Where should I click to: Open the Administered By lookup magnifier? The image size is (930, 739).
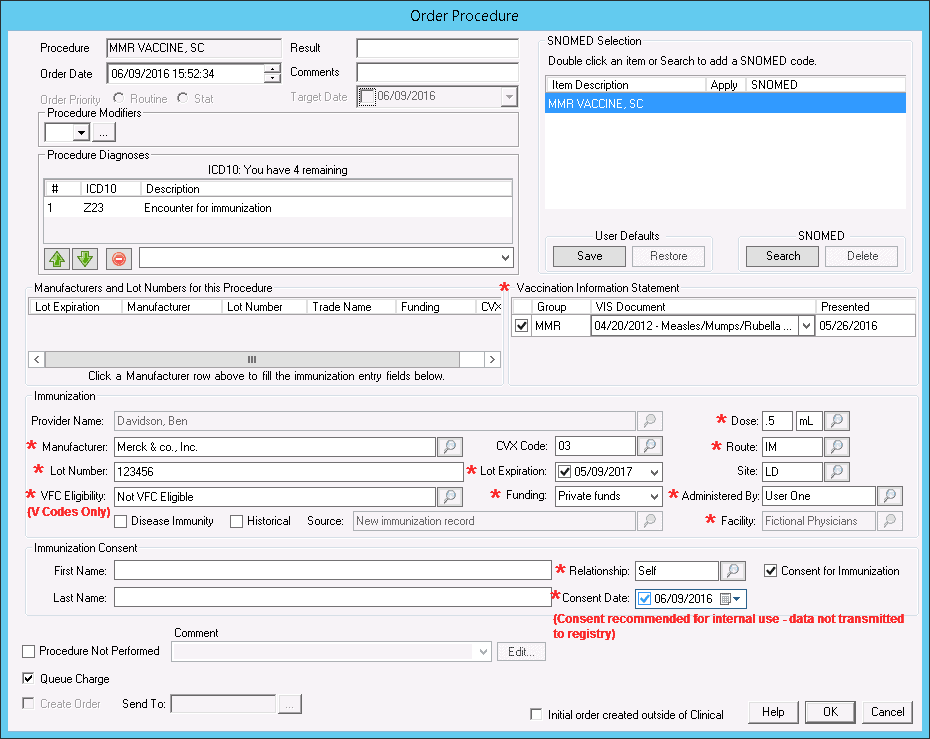pos(889,496)
